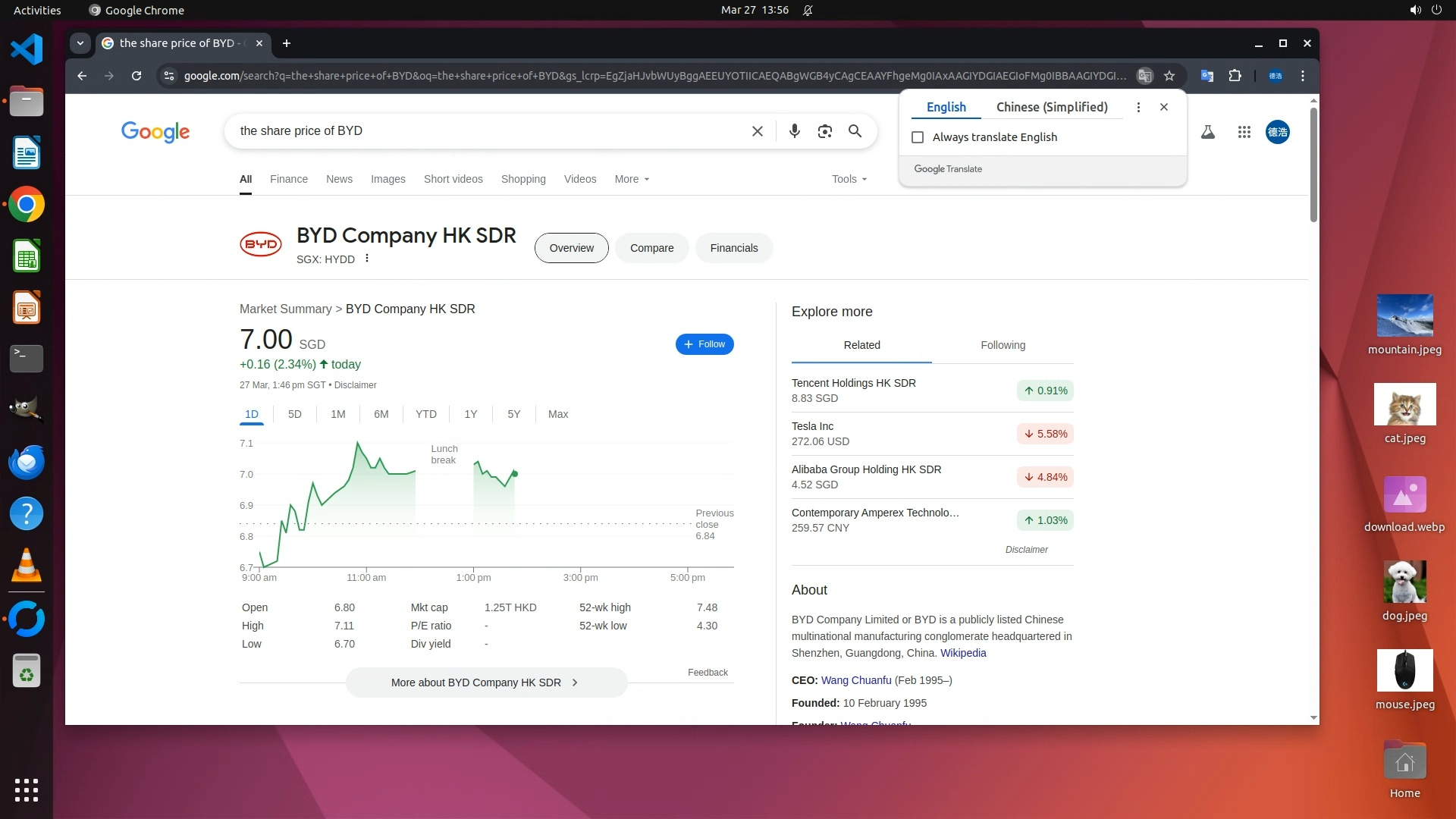
Task: Open Search Labs flask icon
Action: click(1208, 132)
